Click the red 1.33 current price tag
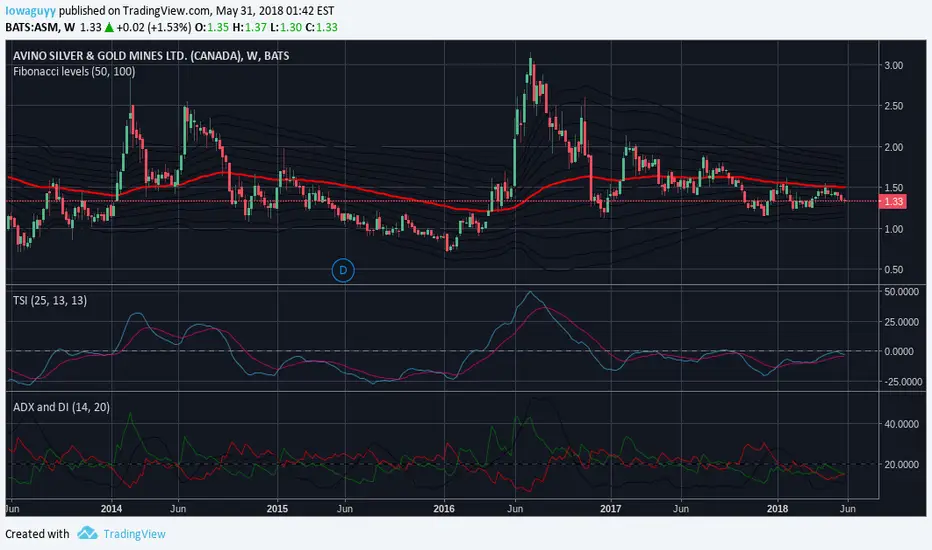The image size is (932, 550). (893, 202)
